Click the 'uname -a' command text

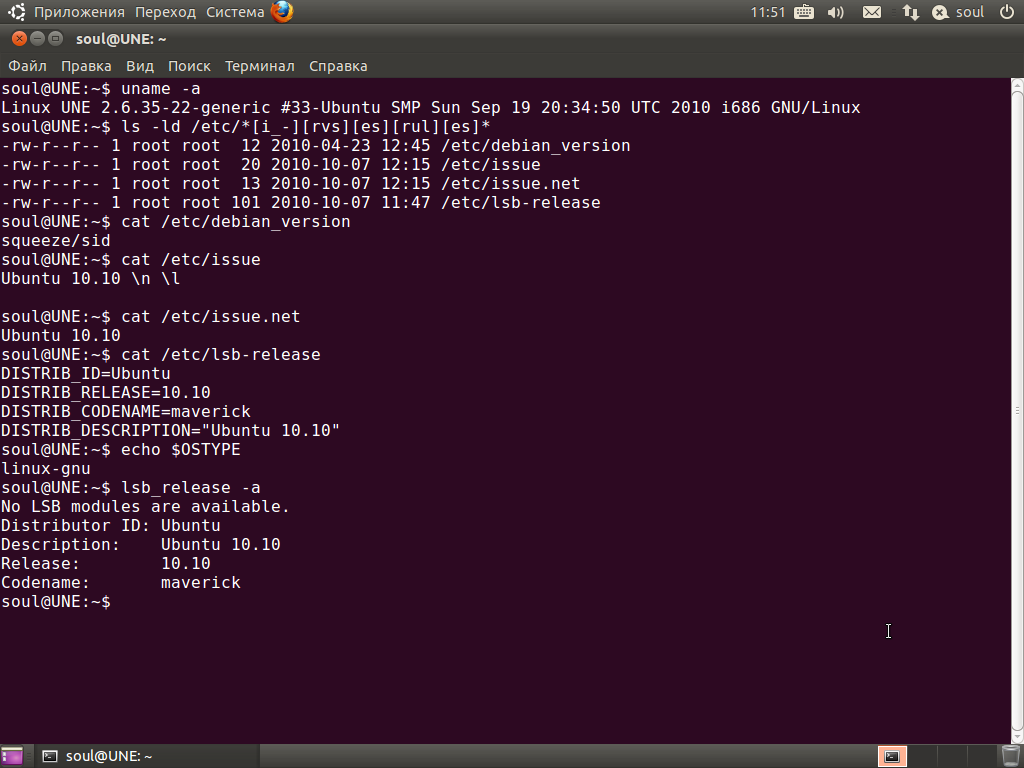point(161,89)
